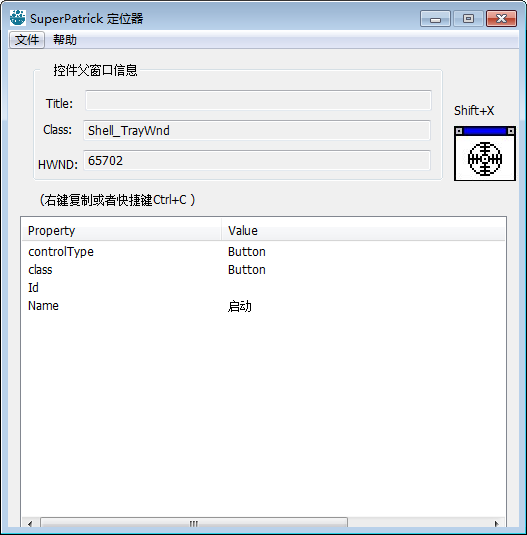527x535 pixels.
Task: Select the Id property row
Action: tap(263, 288)
